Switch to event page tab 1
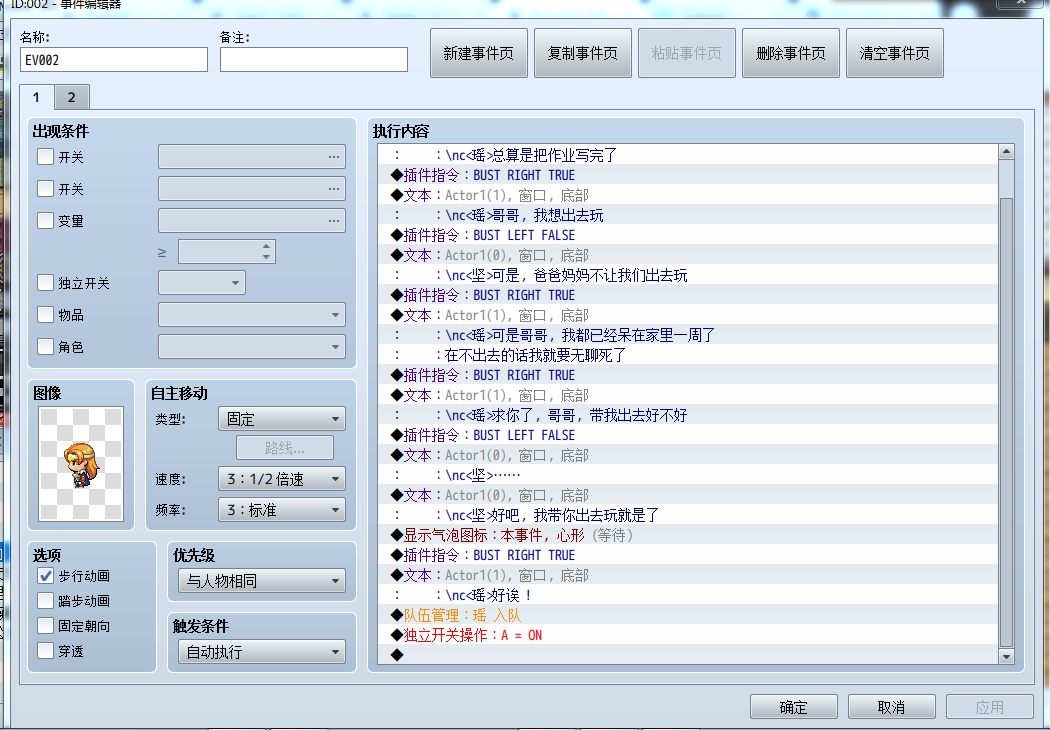The width and height of the screenshot is (1050, 730). tap(36, 97)
